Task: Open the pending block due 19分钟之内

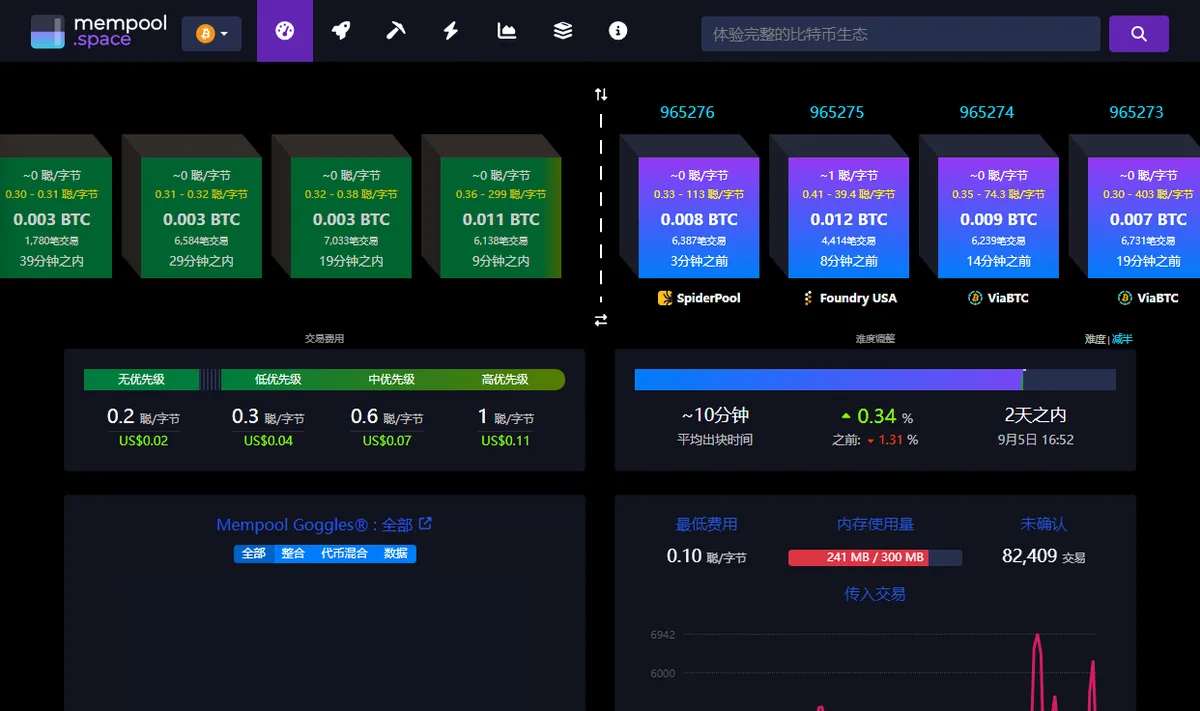Action: [350, 217]
